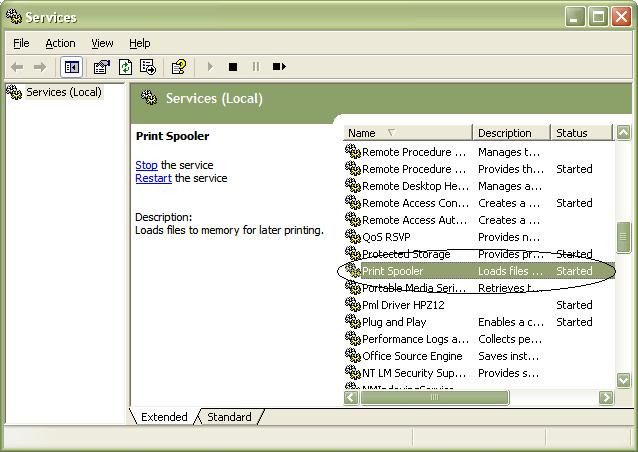The height and width of the screenshot is (452, 638).
Task: Click gear icon of Plug and Play row
Action: 353,322
